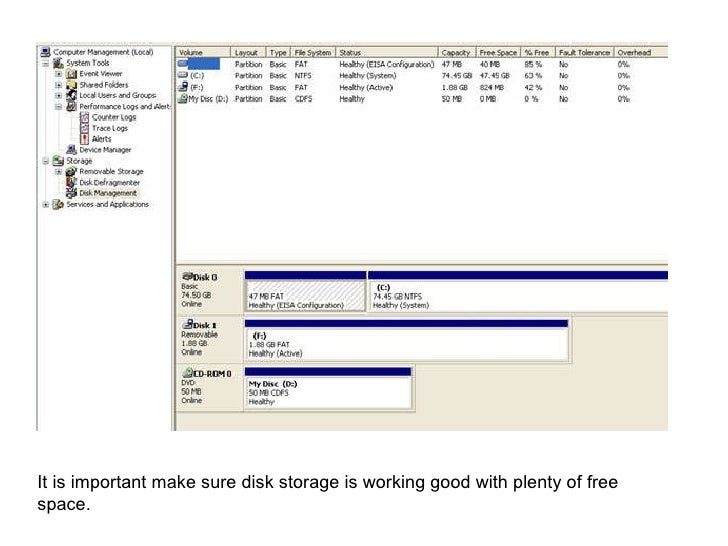Select the Device Manager tree label
The width and height of the screenshot is (728, 546).
105,150
